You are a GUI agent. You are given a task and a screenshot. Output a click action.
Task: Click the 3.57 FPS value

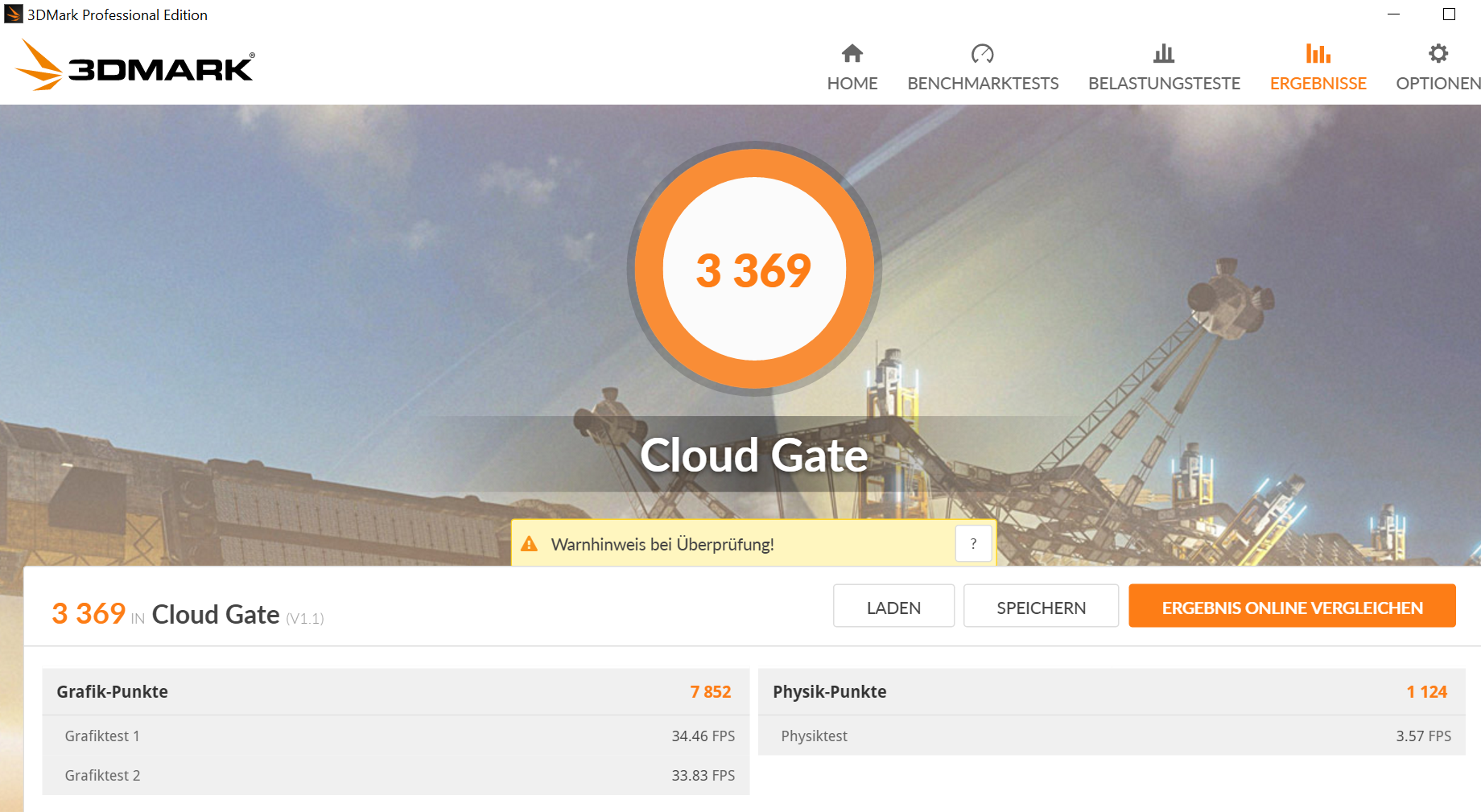click(1424, 736)
